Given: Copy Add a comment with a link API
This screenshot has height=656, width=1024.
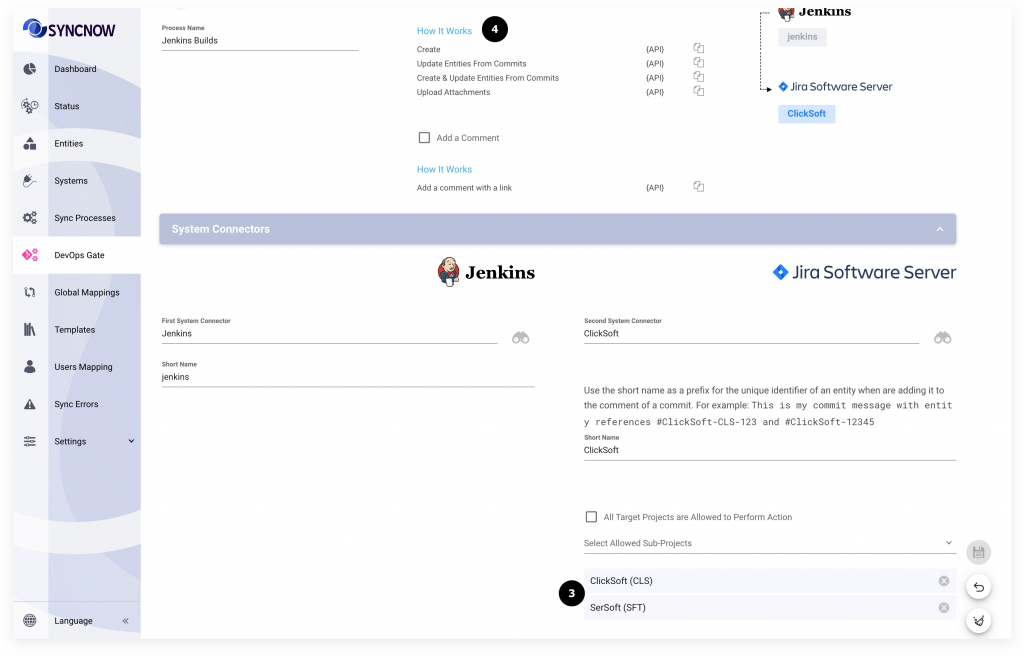Looking at the screenshot, I should click(x=698, y=187).
